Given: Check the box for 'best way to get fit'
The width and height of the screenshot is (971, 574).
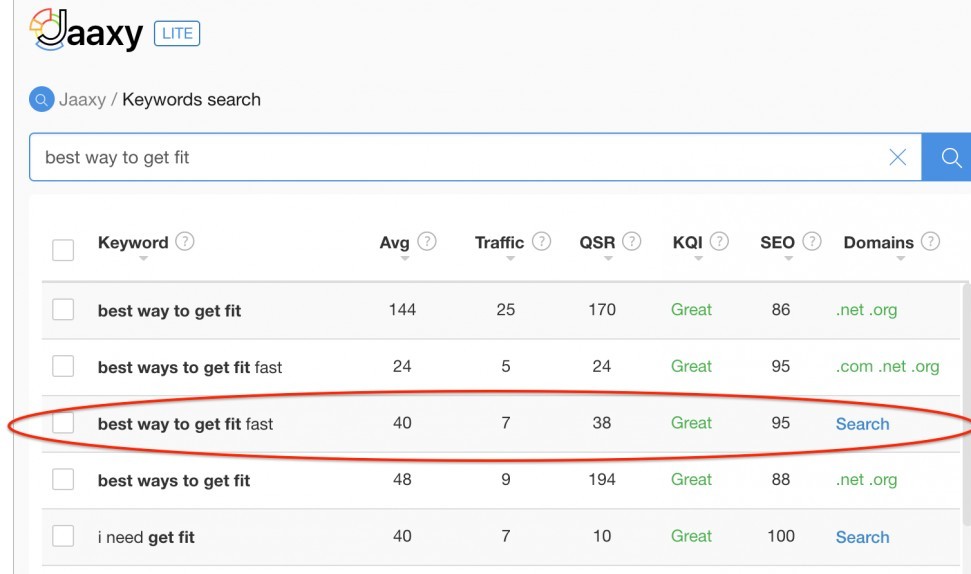Looking at the screenshot, I should pos(63,309).
